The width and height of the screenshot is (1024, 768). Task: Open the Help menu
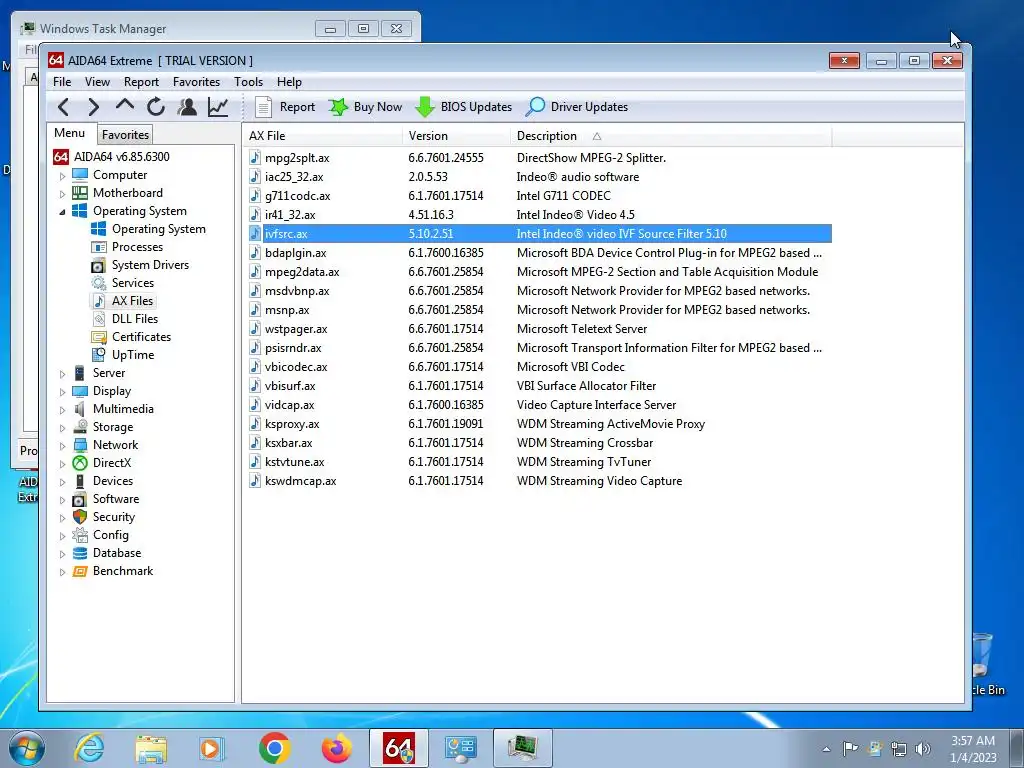coord(289,82)
